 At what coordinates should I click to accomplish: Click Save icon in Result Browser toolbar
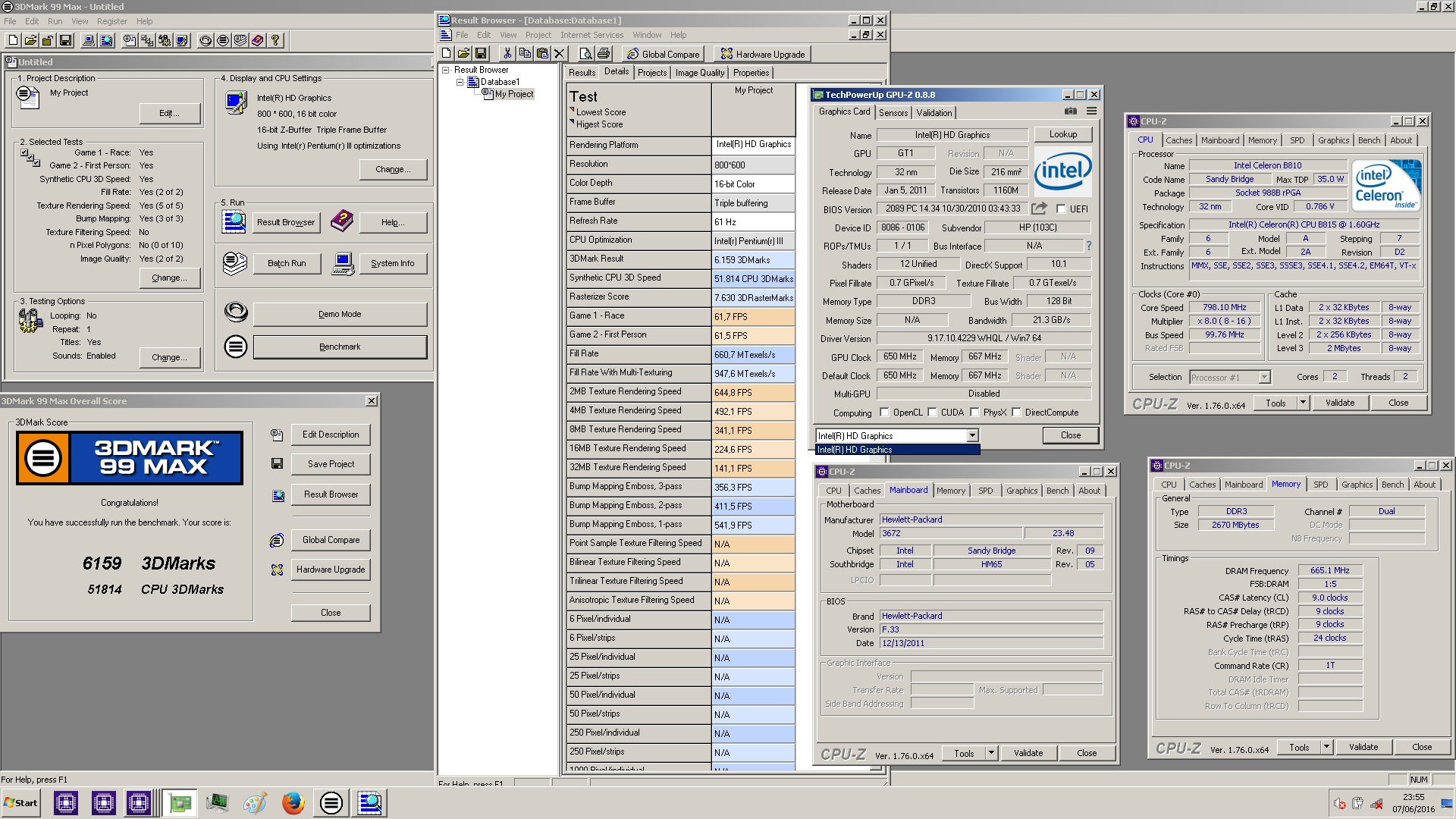481,53
